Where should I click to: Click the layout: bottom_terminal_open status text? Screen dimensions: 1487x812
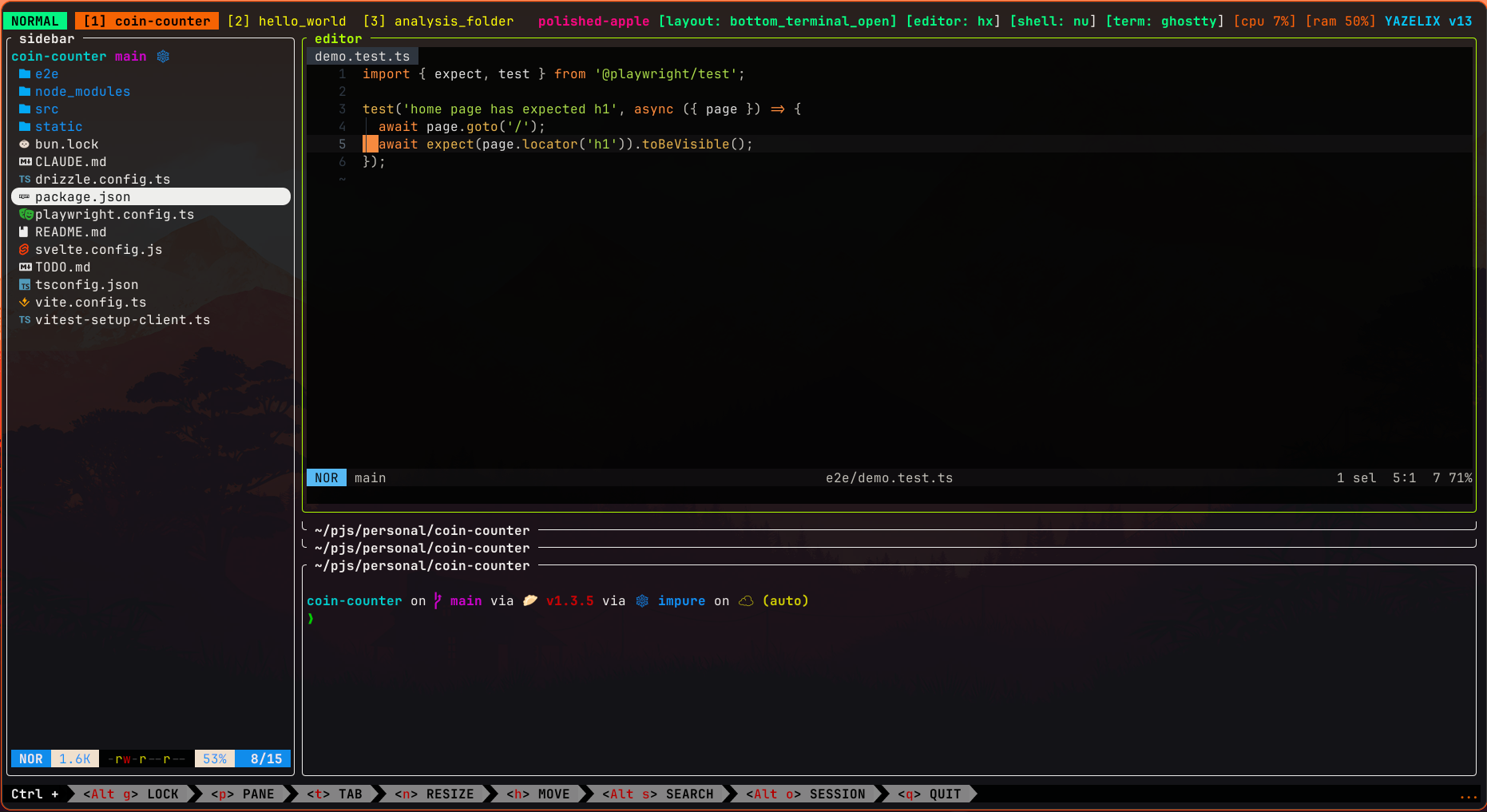click(x=777, y=22)
